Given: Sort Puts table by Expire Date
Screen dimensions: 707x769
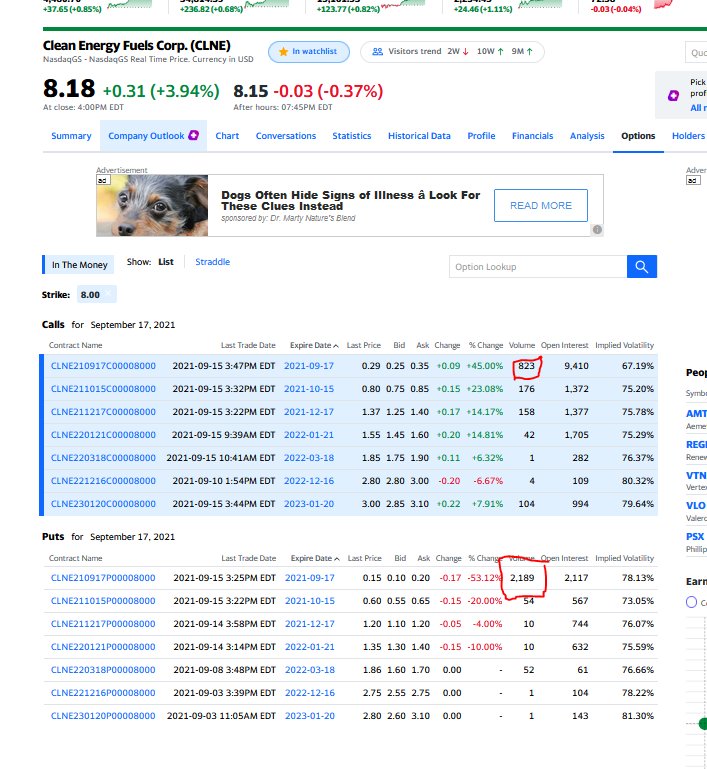Looking at the screenshot, I should pos(315,558).
